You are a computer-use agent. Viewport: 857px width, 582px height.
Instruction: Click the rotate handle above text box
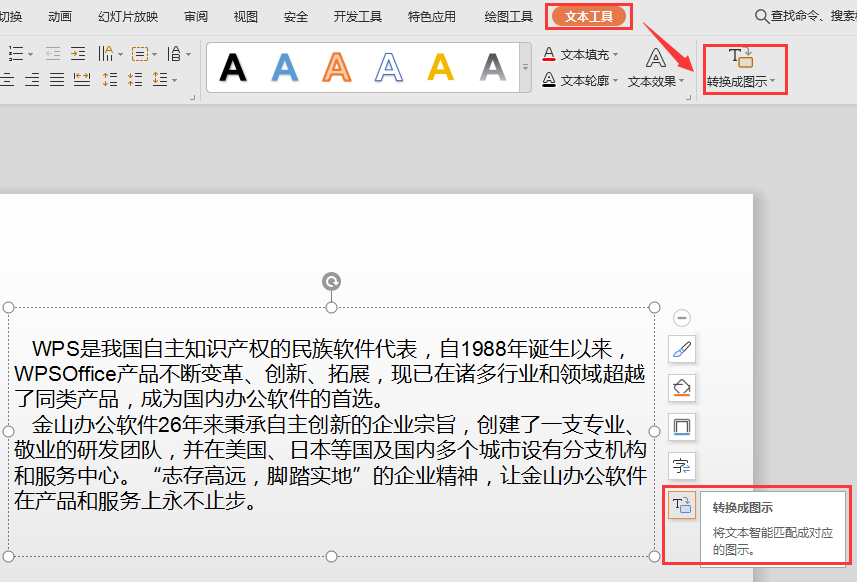click(x=331, y=281)
